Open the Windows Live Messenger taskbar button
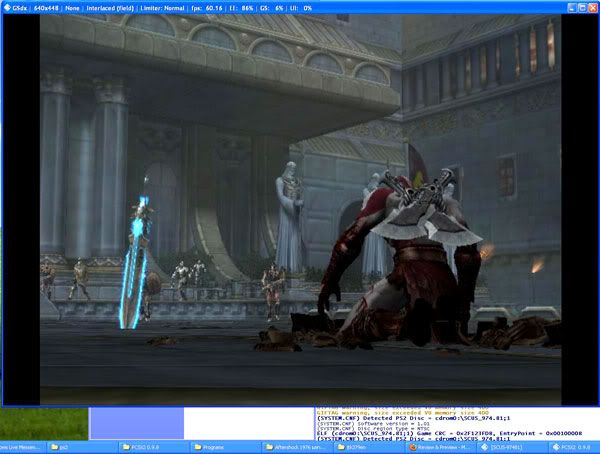This screenshot has height=454, width=600. (x=22, y=447)
